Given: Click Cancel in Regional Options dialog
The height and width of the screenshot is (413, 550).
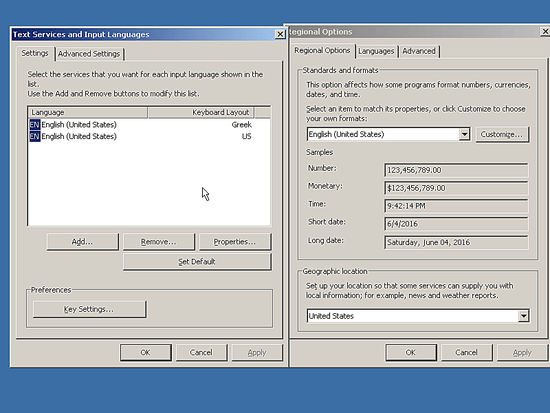Looking at the screenshot, I should coord(466,352).
